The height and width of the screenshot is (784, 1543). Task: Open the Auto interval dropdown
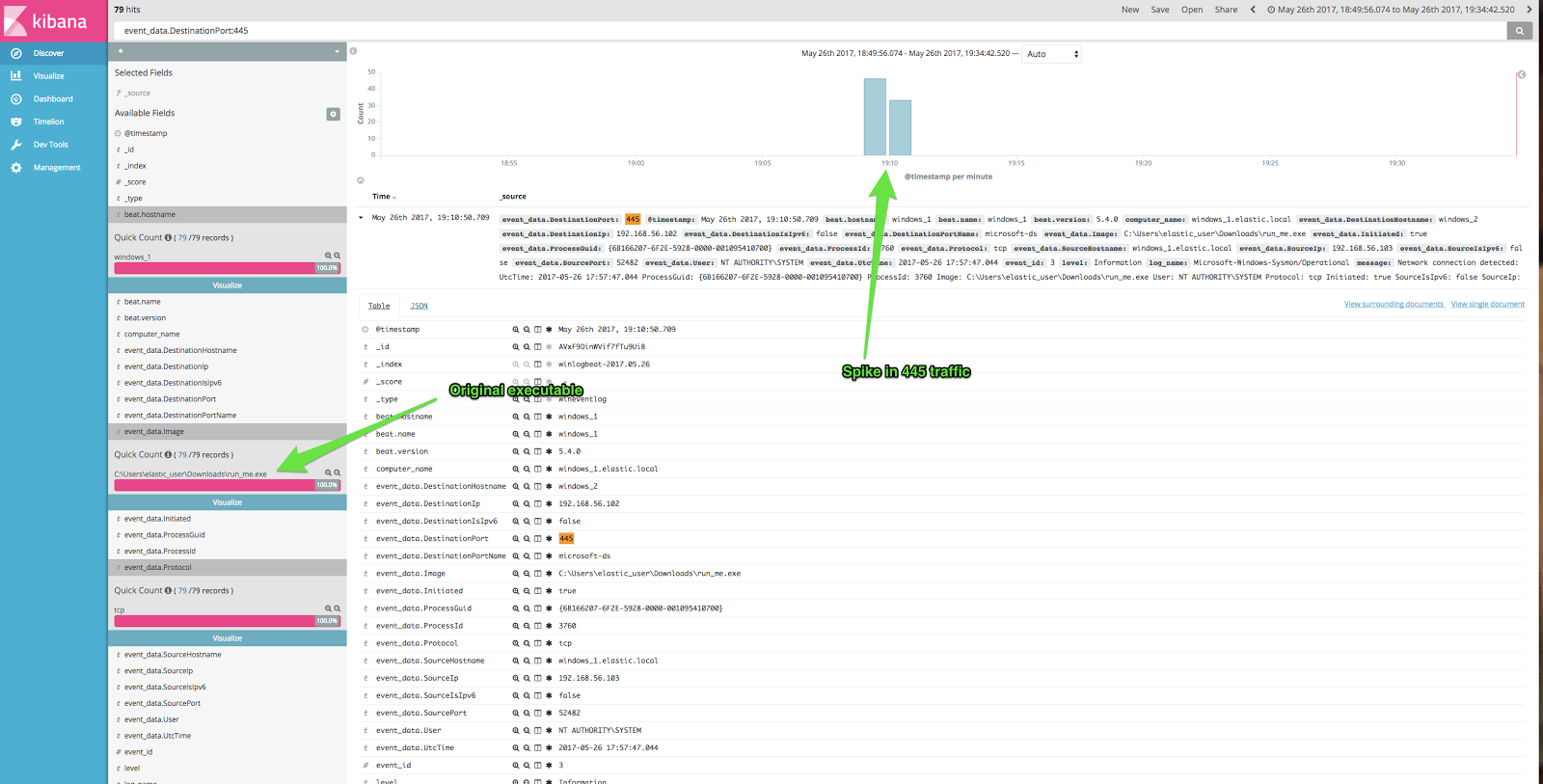[1051, 54]
